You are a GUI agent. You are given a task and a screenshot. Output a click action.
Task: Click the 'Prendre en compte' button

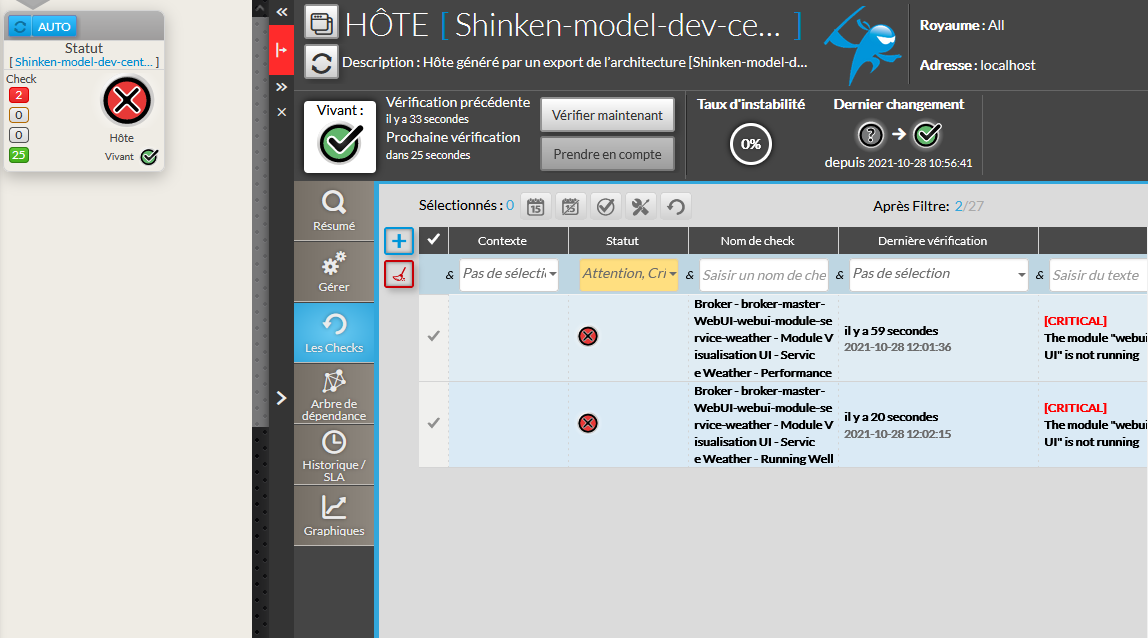coord(607,155)
